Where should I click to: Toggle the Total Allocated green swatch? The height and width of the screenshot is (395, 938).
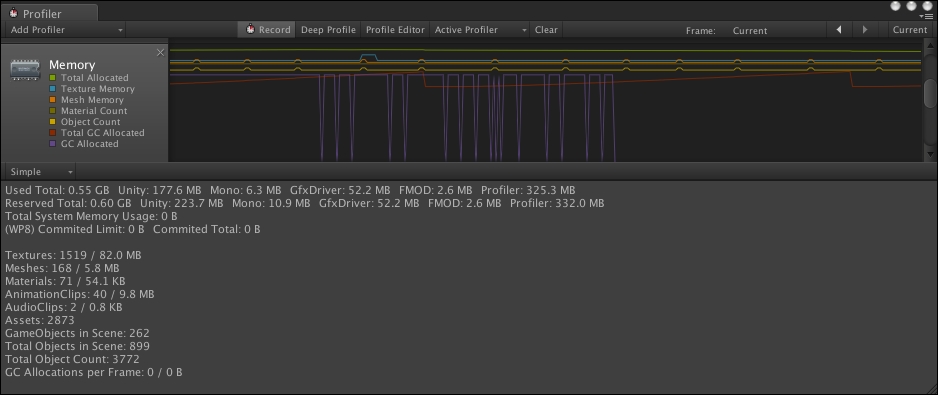coord(53,78)
